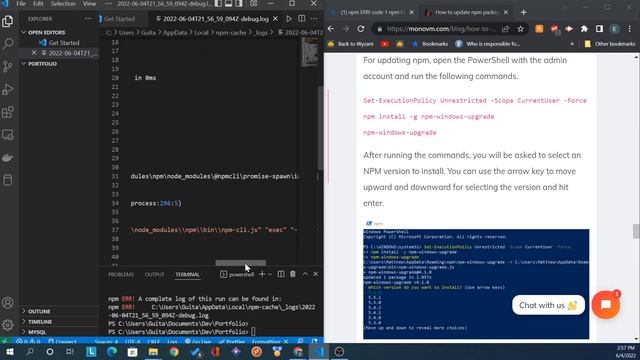Open the Manage gear menu in VS Code

click(8, 325)
